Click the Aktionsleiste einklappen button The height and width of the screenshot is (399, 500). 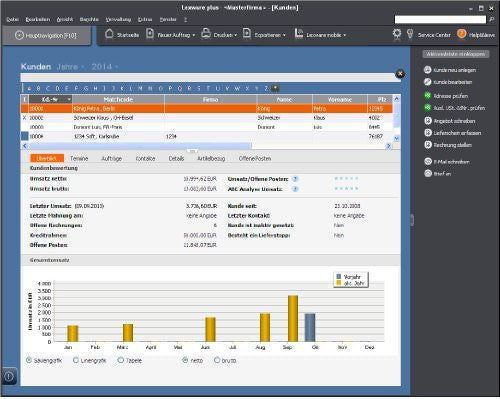click(x=456, y=54)
